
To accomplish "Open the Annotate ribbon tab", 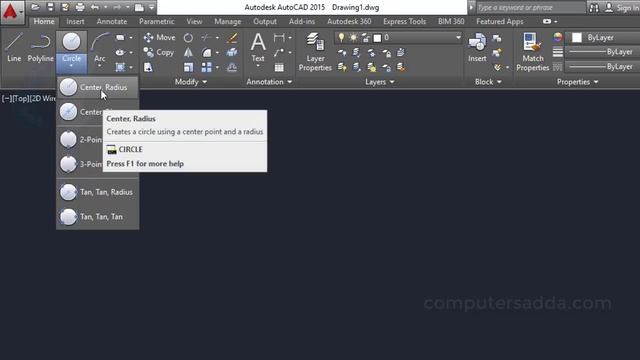I will click(x=112, y=22).
